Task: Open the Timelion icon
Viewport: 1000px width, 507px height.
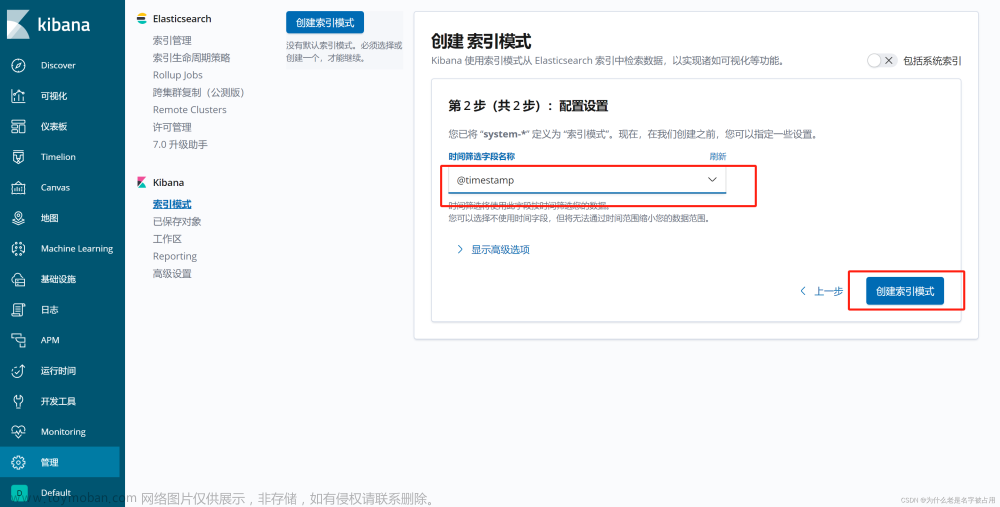Action: click(18, 157)
